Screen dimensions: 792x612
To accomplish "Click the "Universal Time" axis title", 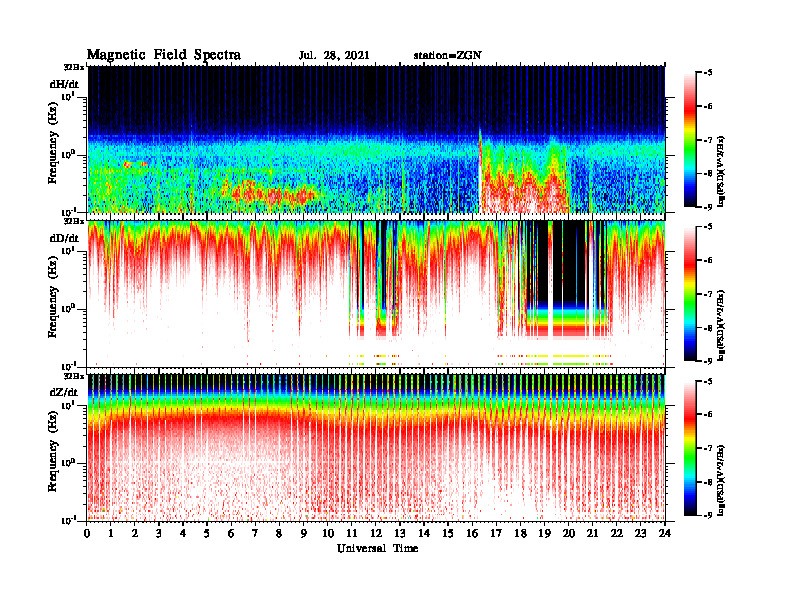I will pyautogui.click(x=377, y=548).
